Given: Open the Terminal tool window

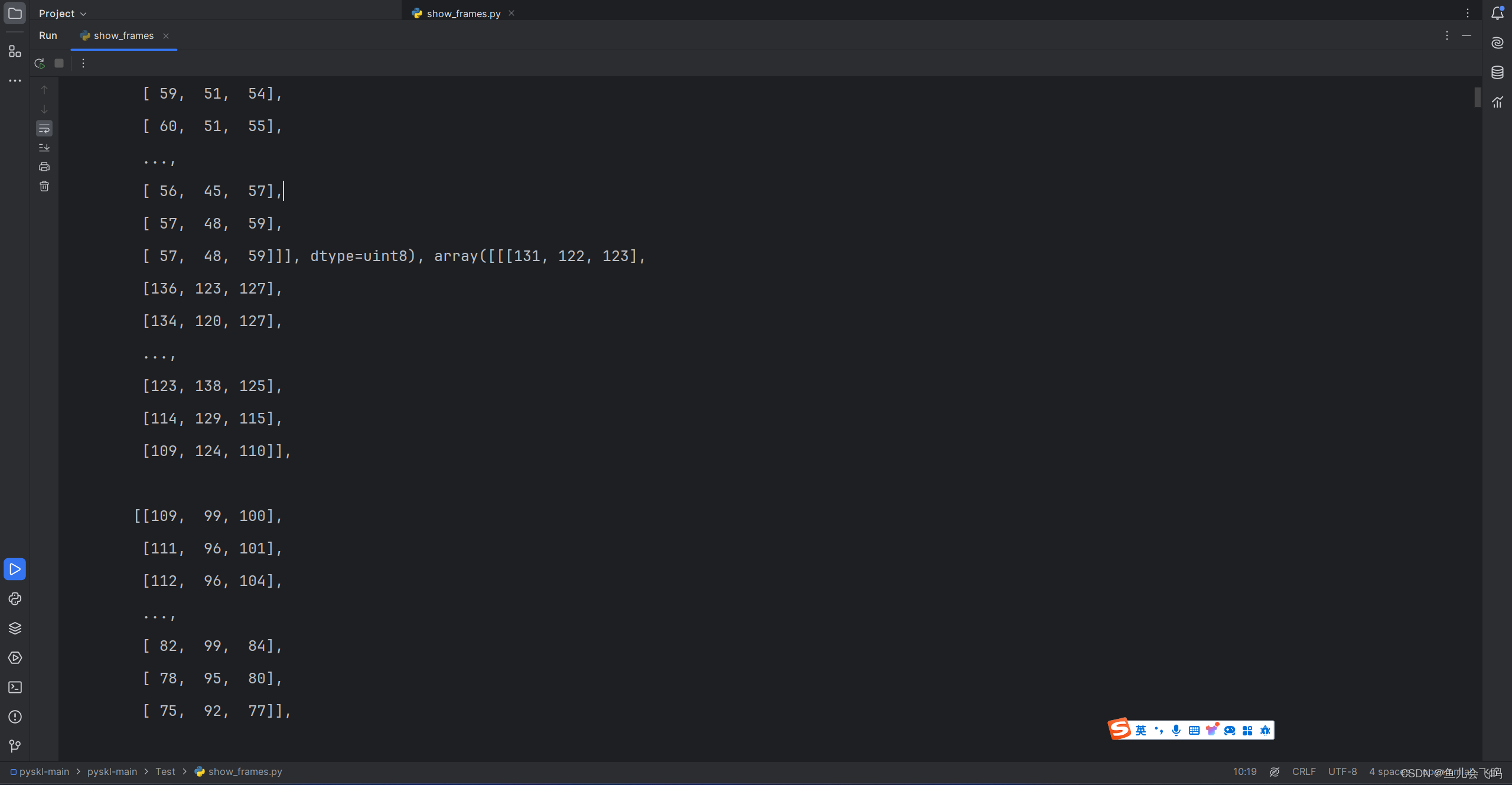Looking at the screenshot, I should click(15, 688).
